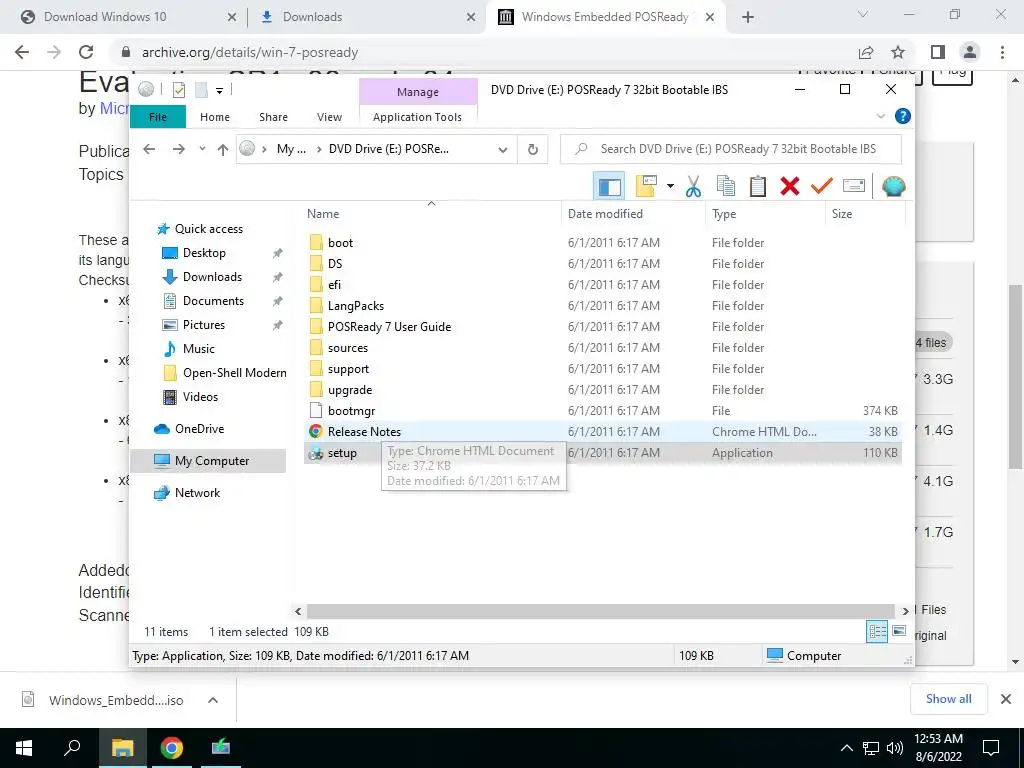This screenshot has height=768, width=1024.
Task: Switch to the Download Windows 10 Chrome tab
Action: point(104,17)
